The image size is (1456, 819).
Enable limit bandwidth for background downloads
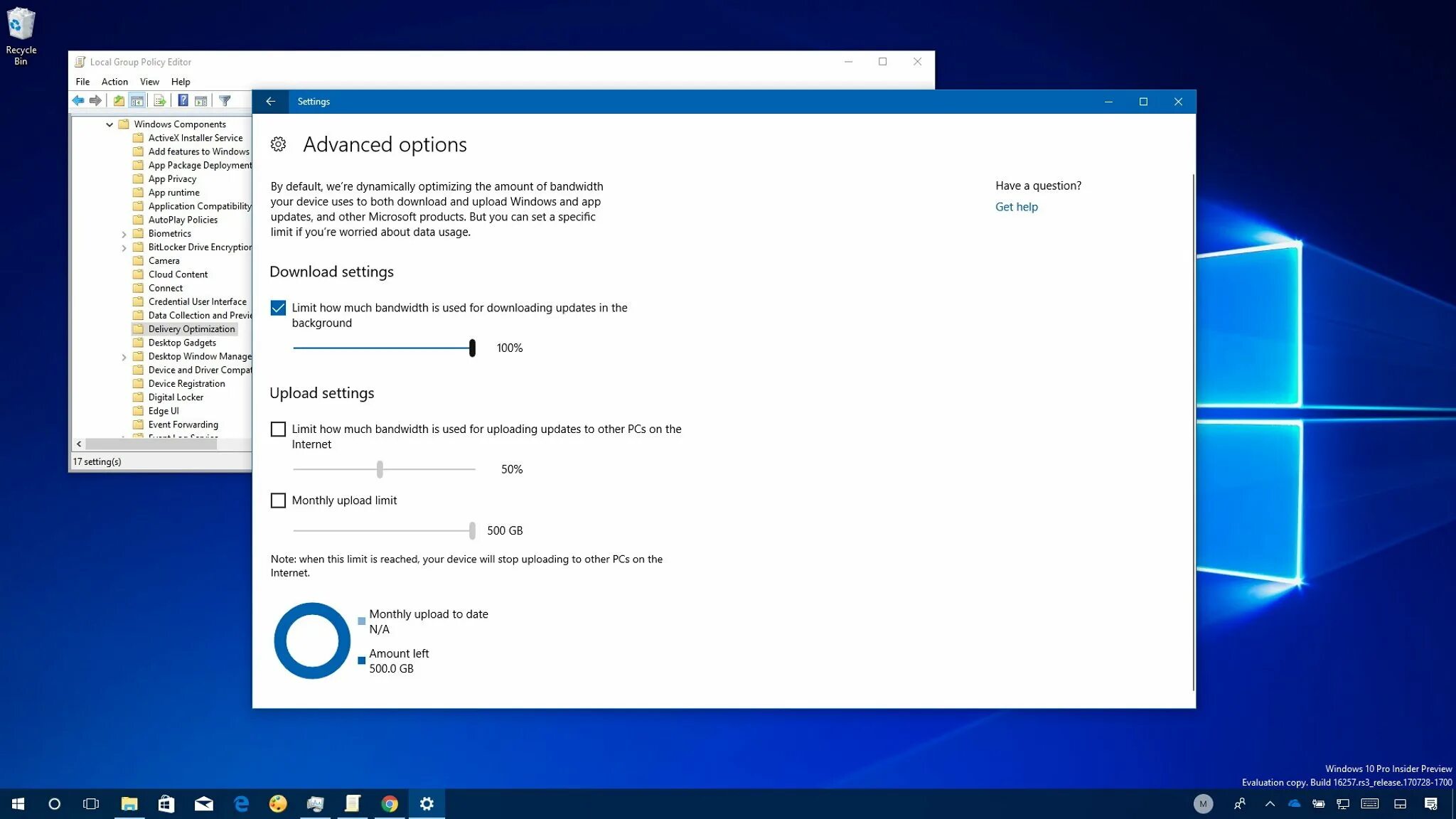click(278, 307)
